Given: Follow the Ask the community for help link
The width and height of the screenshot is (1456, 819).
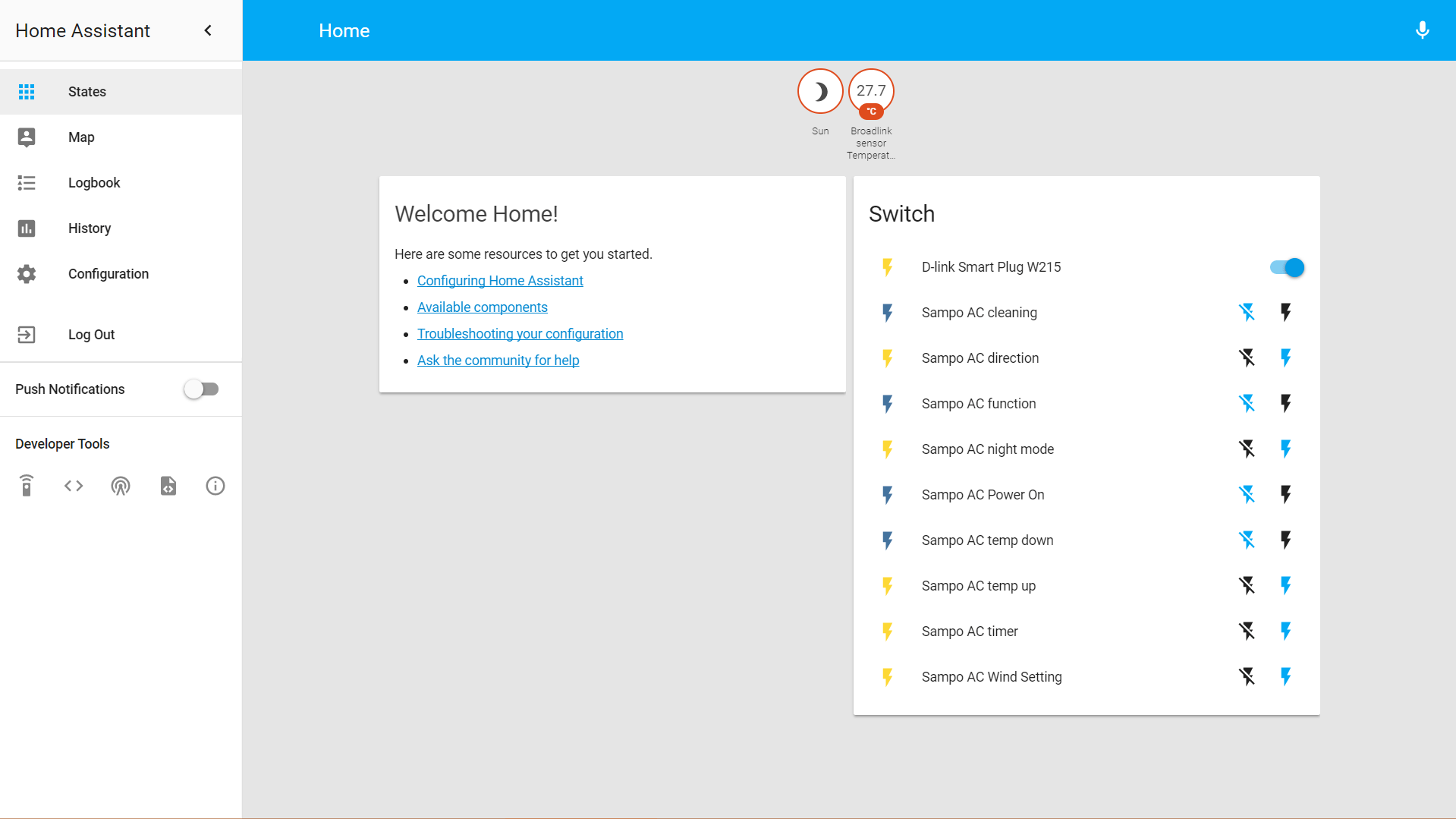Looking at the screenshot, I should 498,361.
